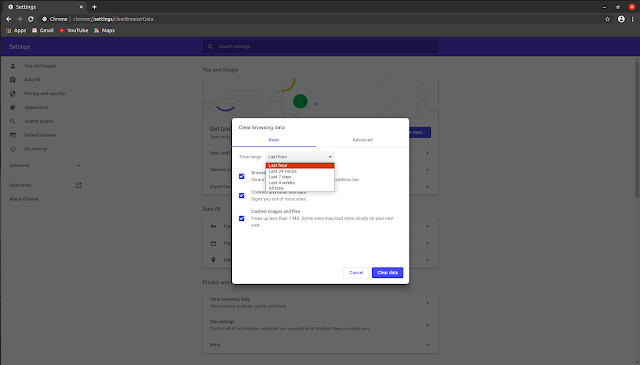This screenshot has height=365, width=640.
Task: Click the Search engine sidebar icon
Action: click(13, 121)
